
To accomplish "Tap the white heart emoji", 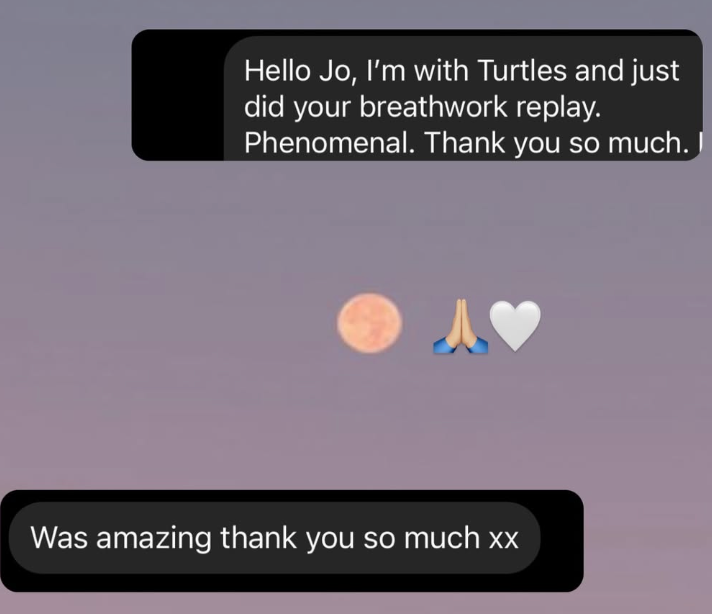I will tap(515, 326).
